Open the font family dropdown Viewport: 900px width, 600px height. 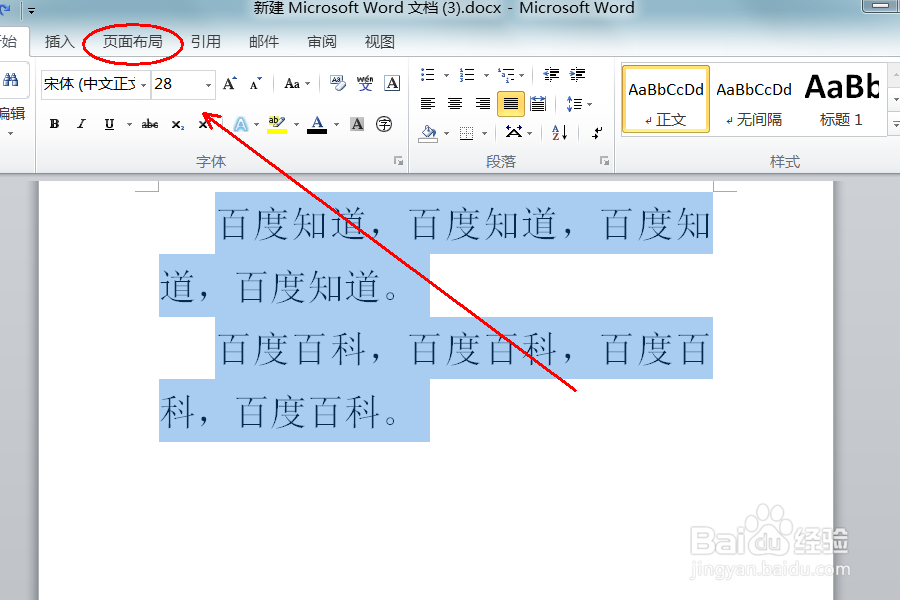[x=143, y=85]
